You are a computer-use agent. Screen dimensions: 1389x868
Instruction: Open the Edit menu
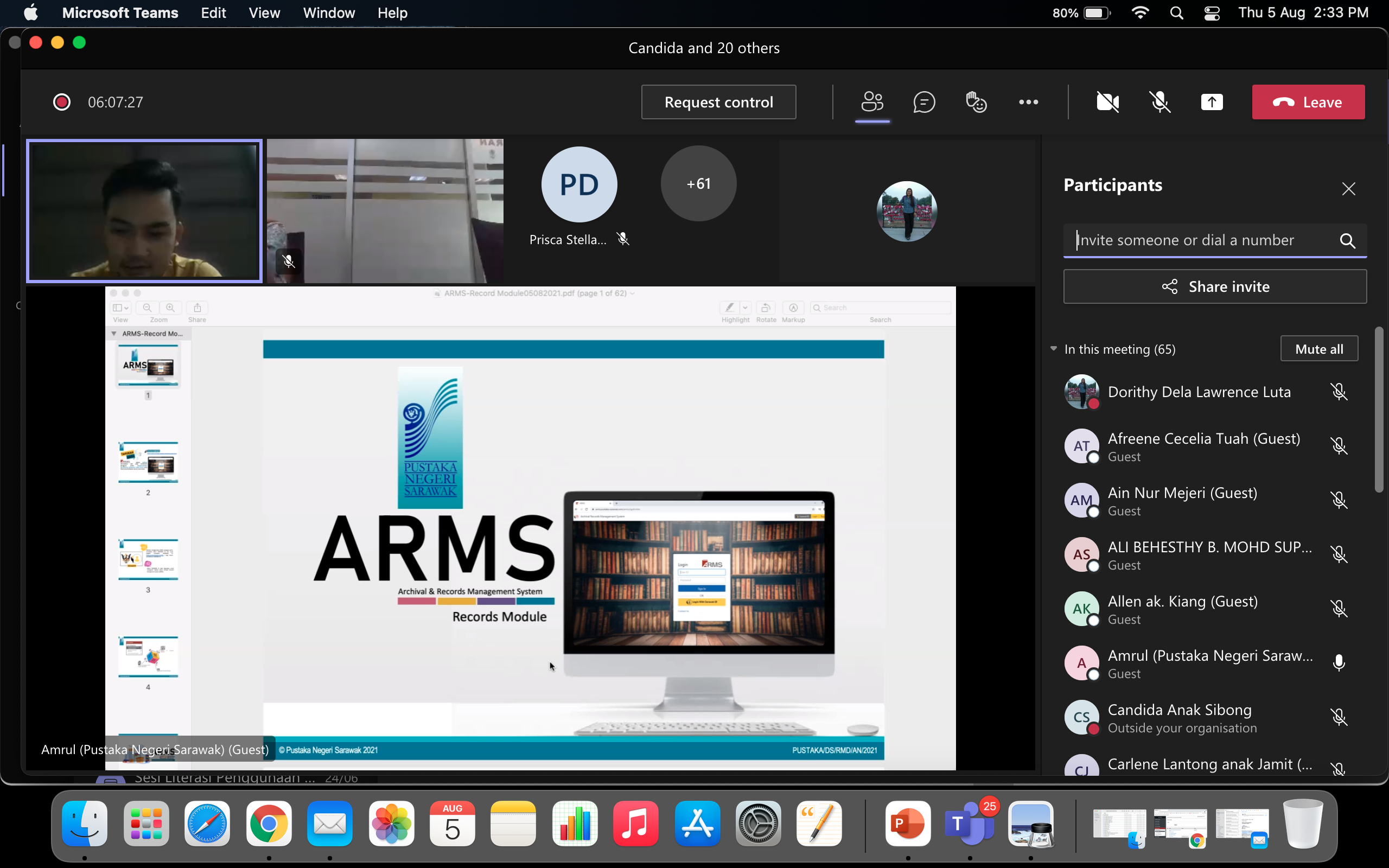tap(213, 12)
